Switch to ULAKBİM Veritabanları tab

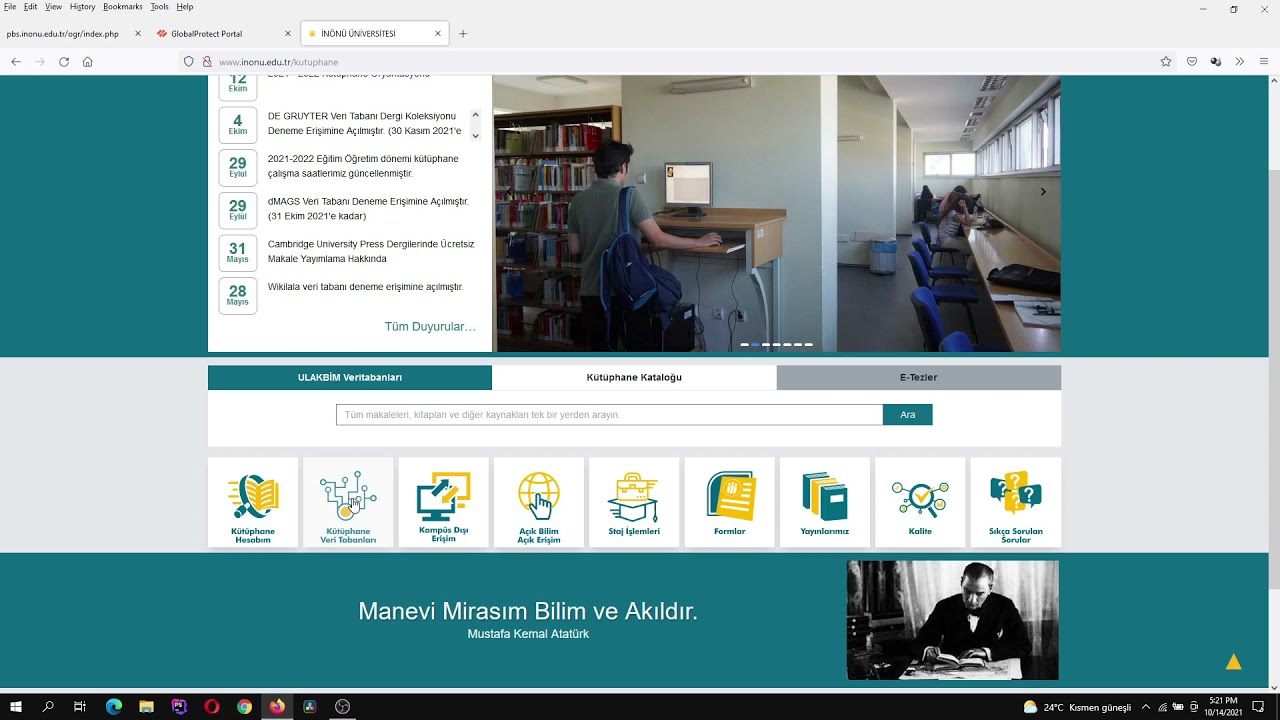pyautogui.click(x=350, y=378)
